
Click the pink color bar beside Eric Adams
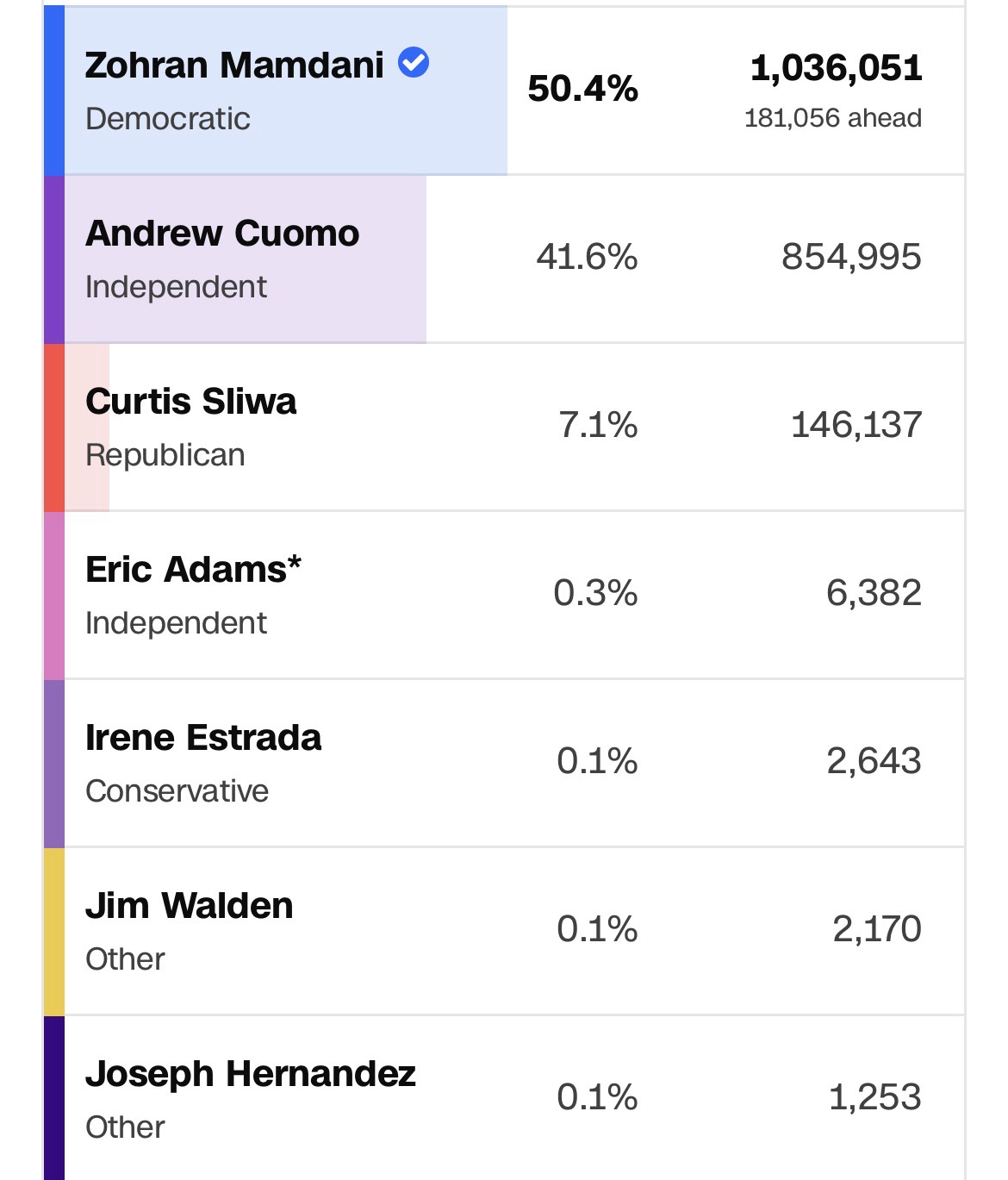[53, 596]
